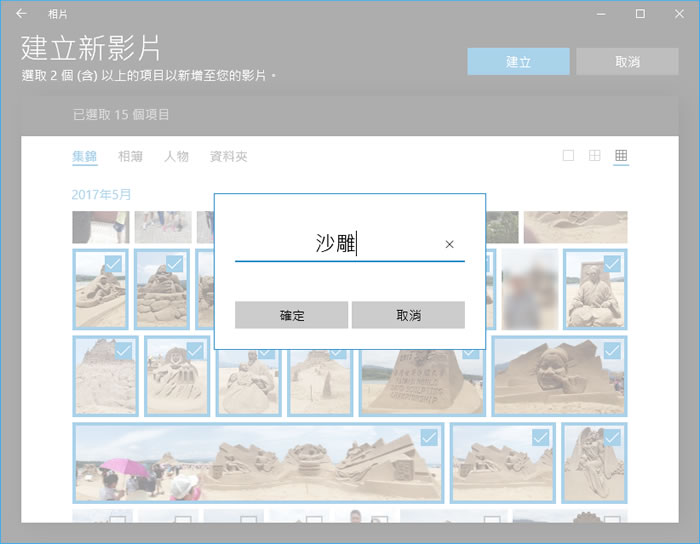This screenshot has height=544, width=700.
Task: Switch to small grid view icon
Action: 621,155
